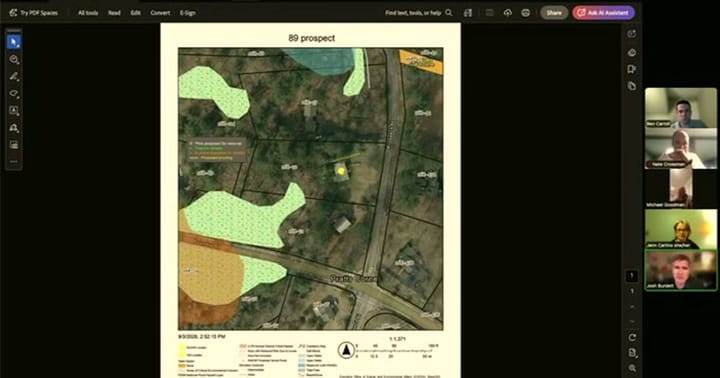Image resolution: width=720 pixels, height=378 pixels.
Task: Click the link/email icon in top bar
Action: click(525, 13)
